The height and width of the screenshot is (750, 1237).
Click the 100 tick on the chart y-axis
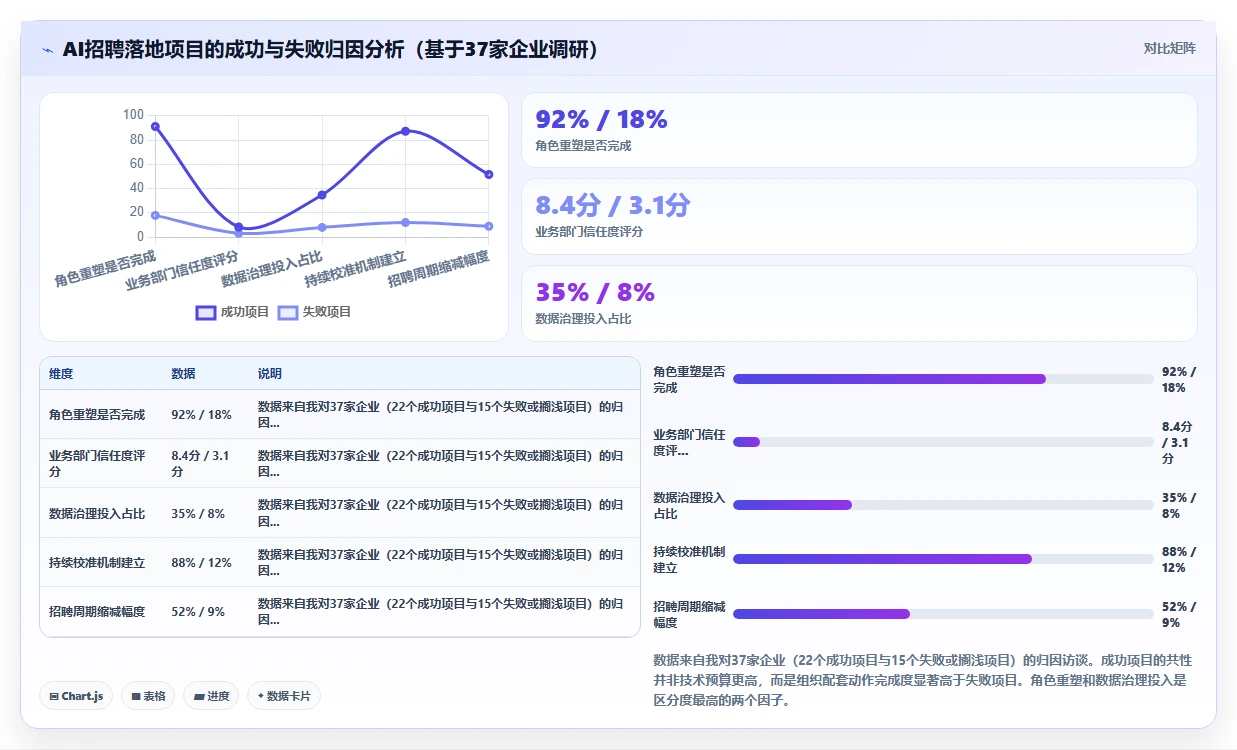pyautogui.click(x=133, y=115)
